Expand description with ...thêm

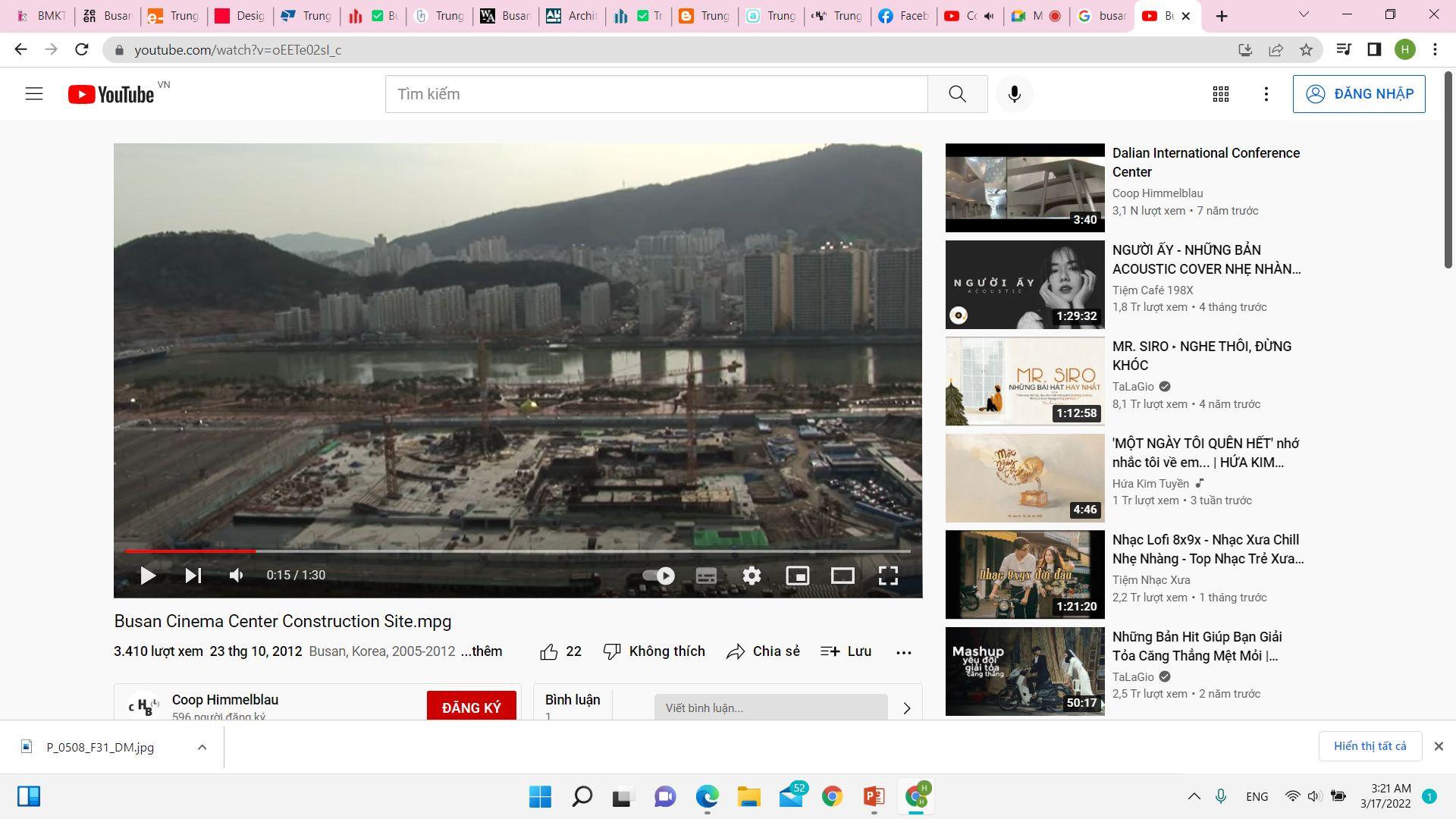(482, 651)
